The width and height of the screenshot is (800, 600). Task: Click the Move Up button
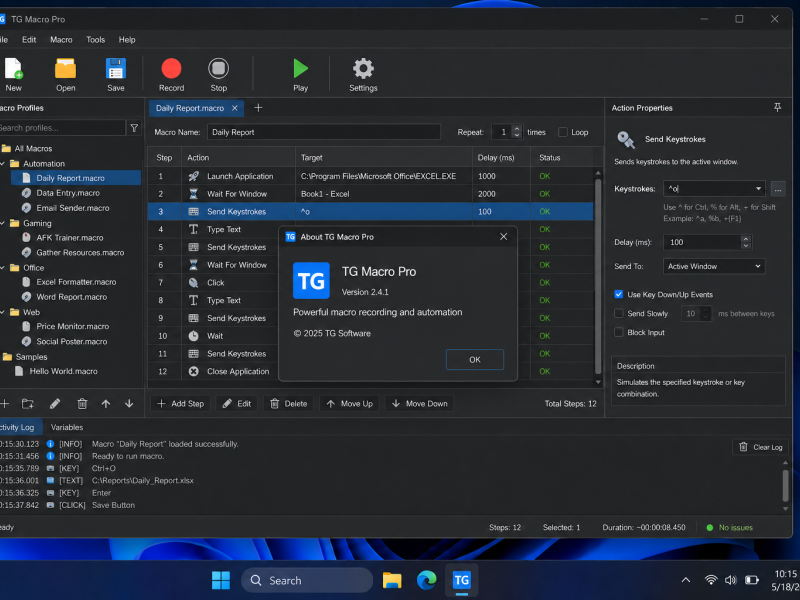tap(349, 404)
